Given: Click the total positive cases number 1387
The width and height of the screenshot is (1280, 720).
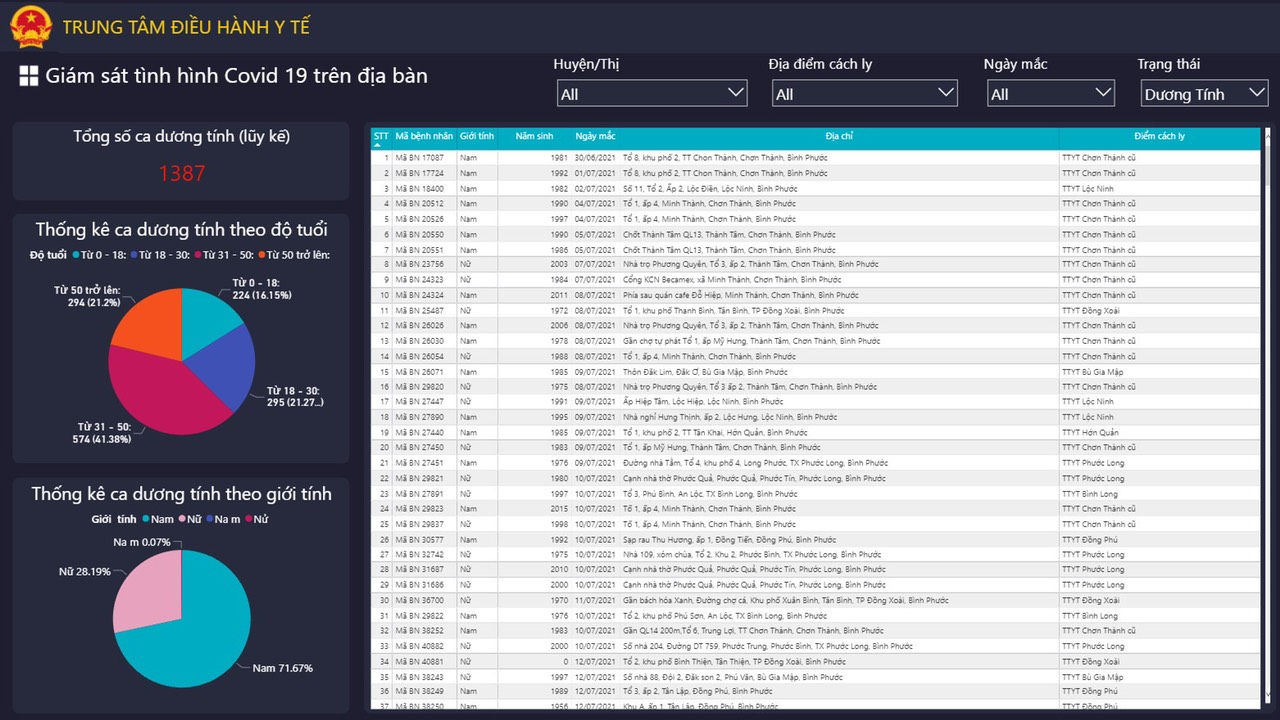Looking at the screenshot, I should click(x=181, y=174).
